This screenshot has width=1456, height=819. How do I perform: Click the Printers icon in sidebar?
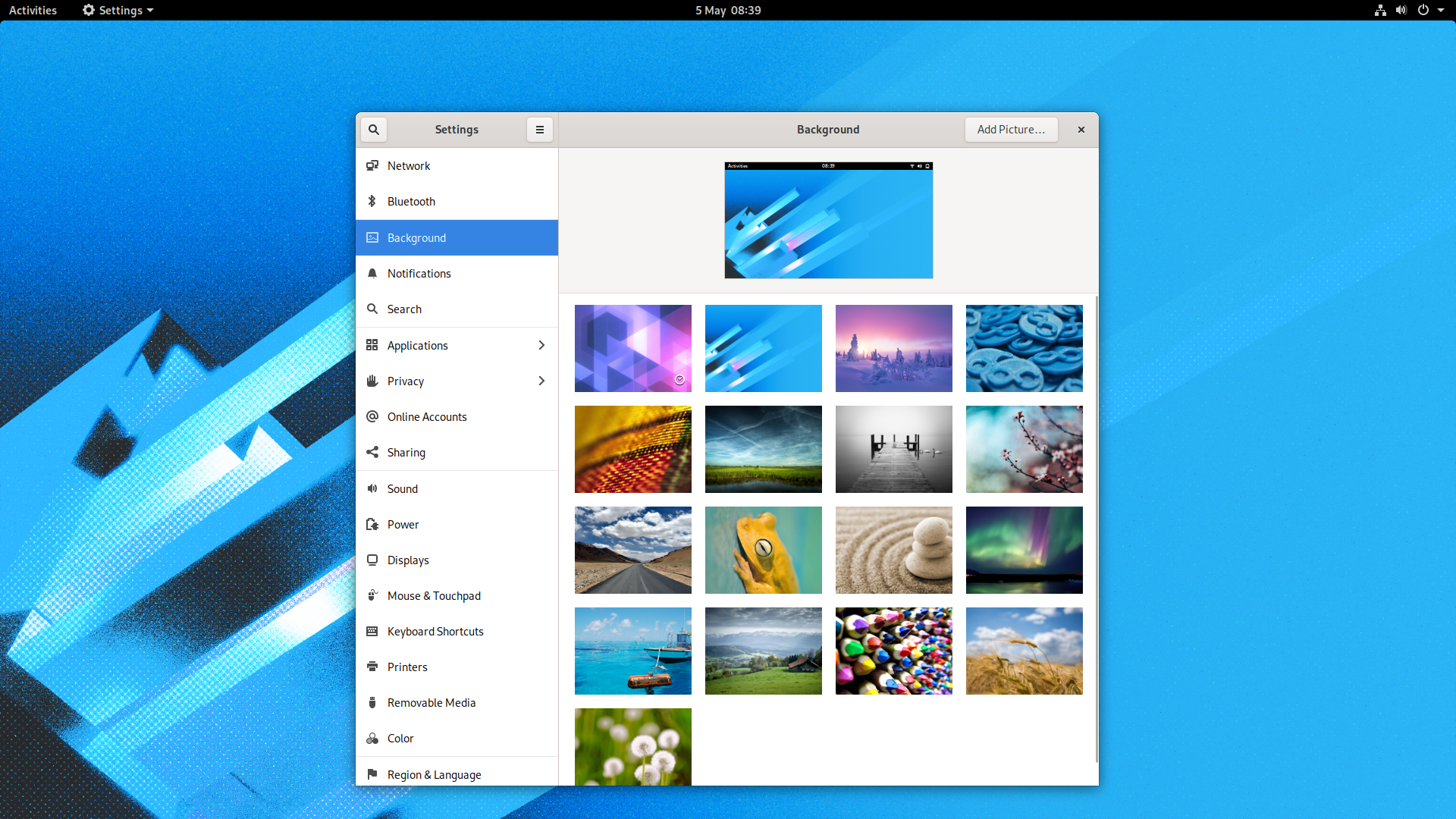372,667
